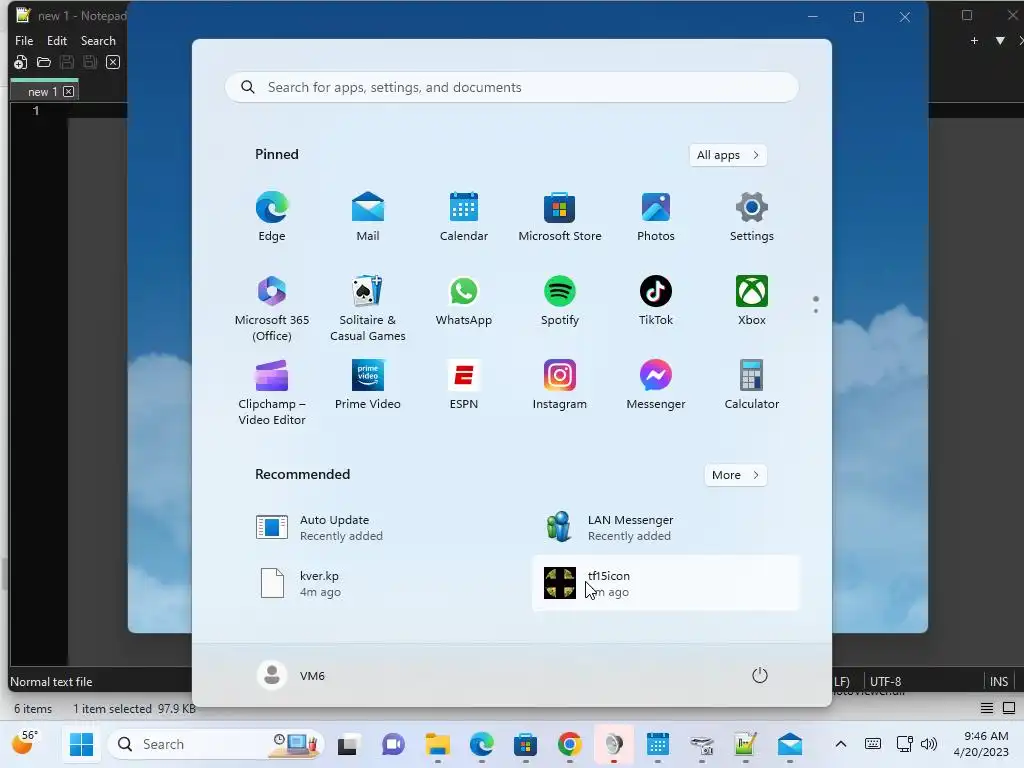Show hidden system tray icons chevron

point(841,744)
